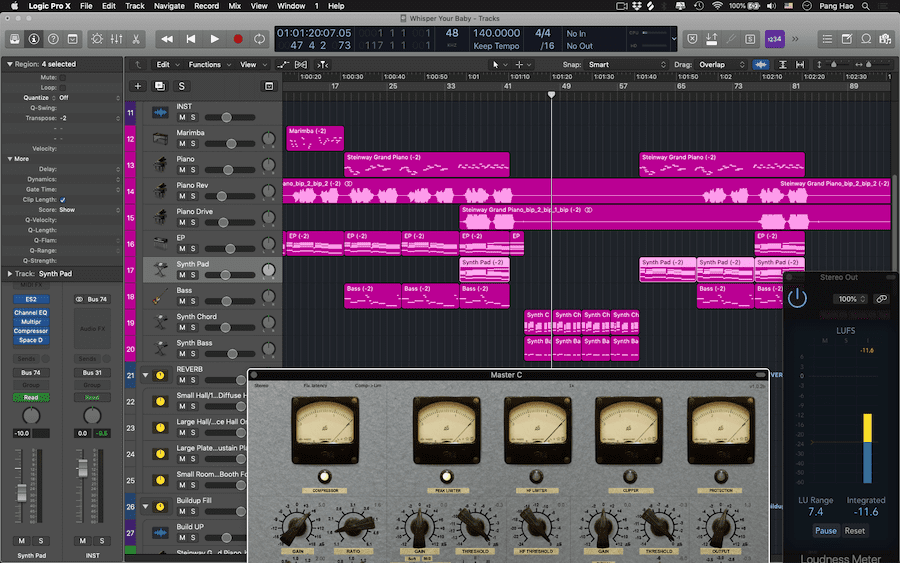900x563 pixels.
Task: Open Quick Help
Action: [53, 39]
